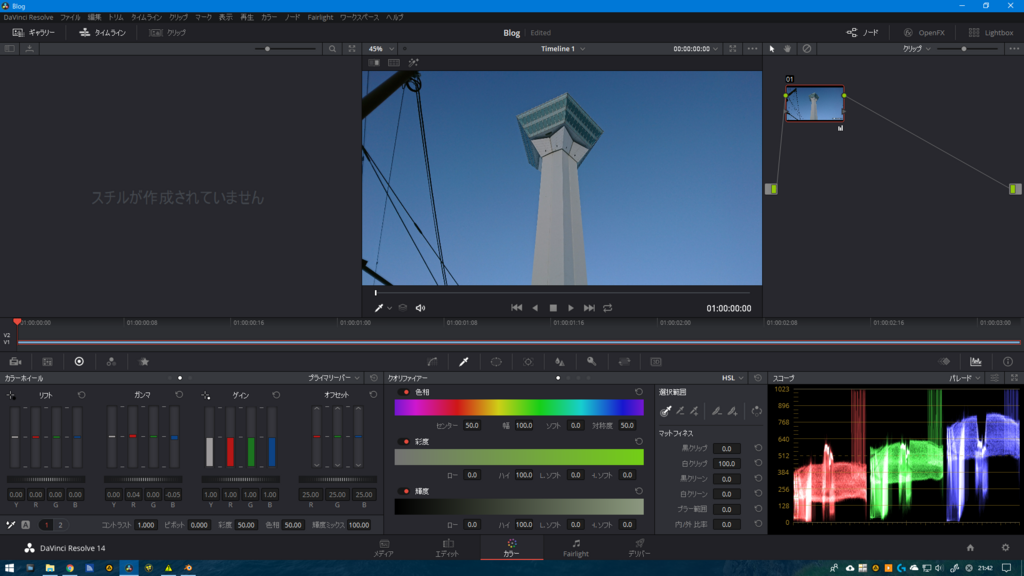1024x576 pixels.
Task: Click the gallery thumbnail zoom slider
Action: (287, 49)
